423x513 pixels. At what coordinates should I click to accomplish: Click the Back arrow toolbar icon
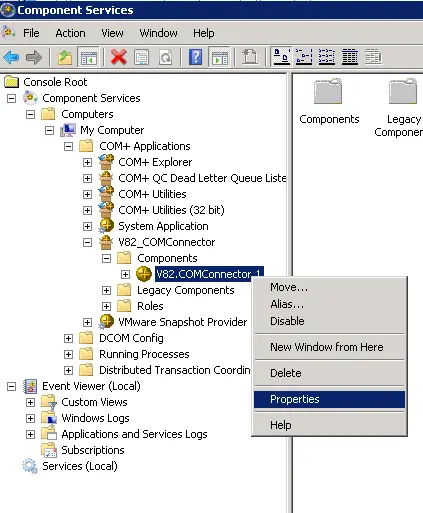click(x=11, y=57)
